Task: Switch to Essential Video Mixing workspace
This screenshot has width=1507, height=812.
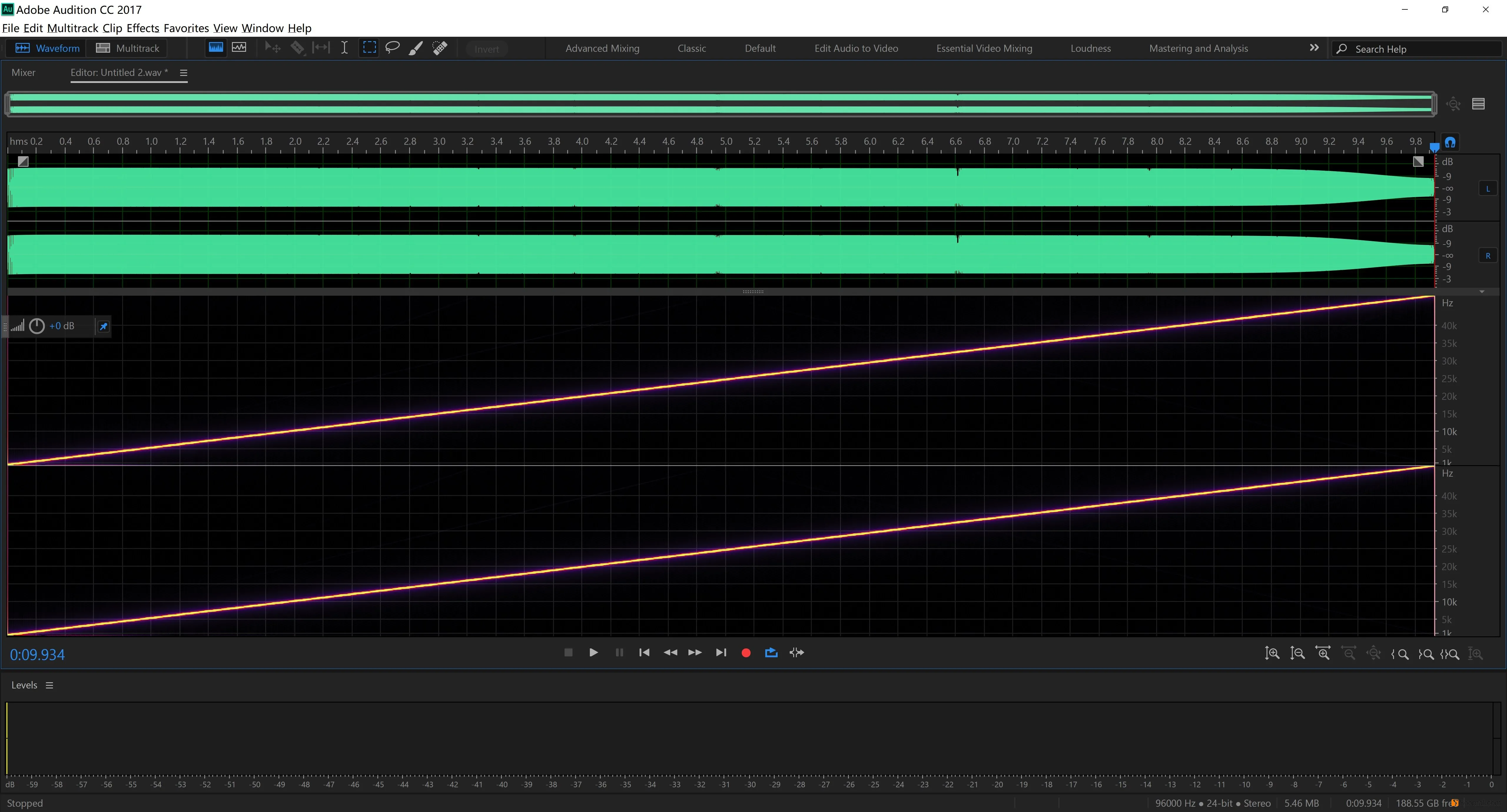Action: click(984, 49)
